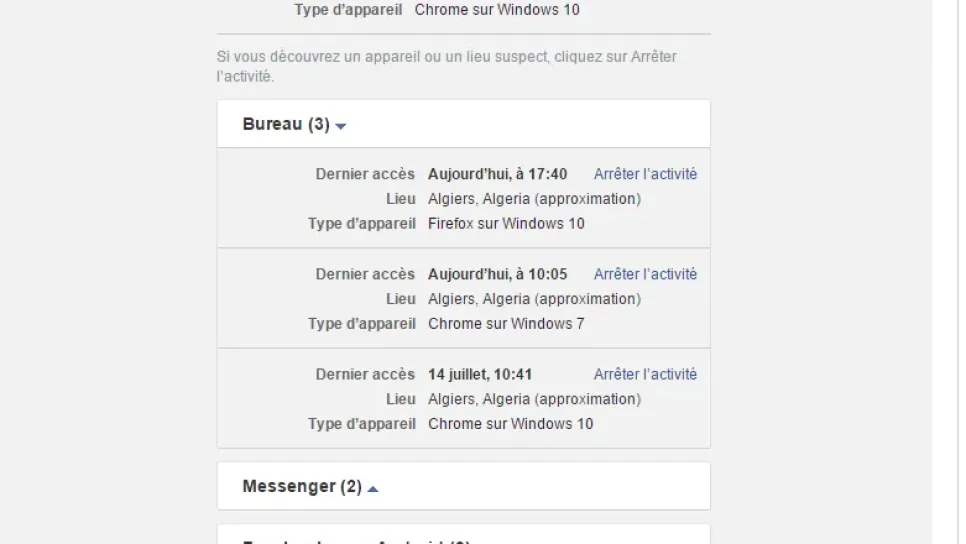Click the "Chrome sur Windows 7" device type
Image resolution: width=966 pixels, height=544 pixels.
click(506, 323)
